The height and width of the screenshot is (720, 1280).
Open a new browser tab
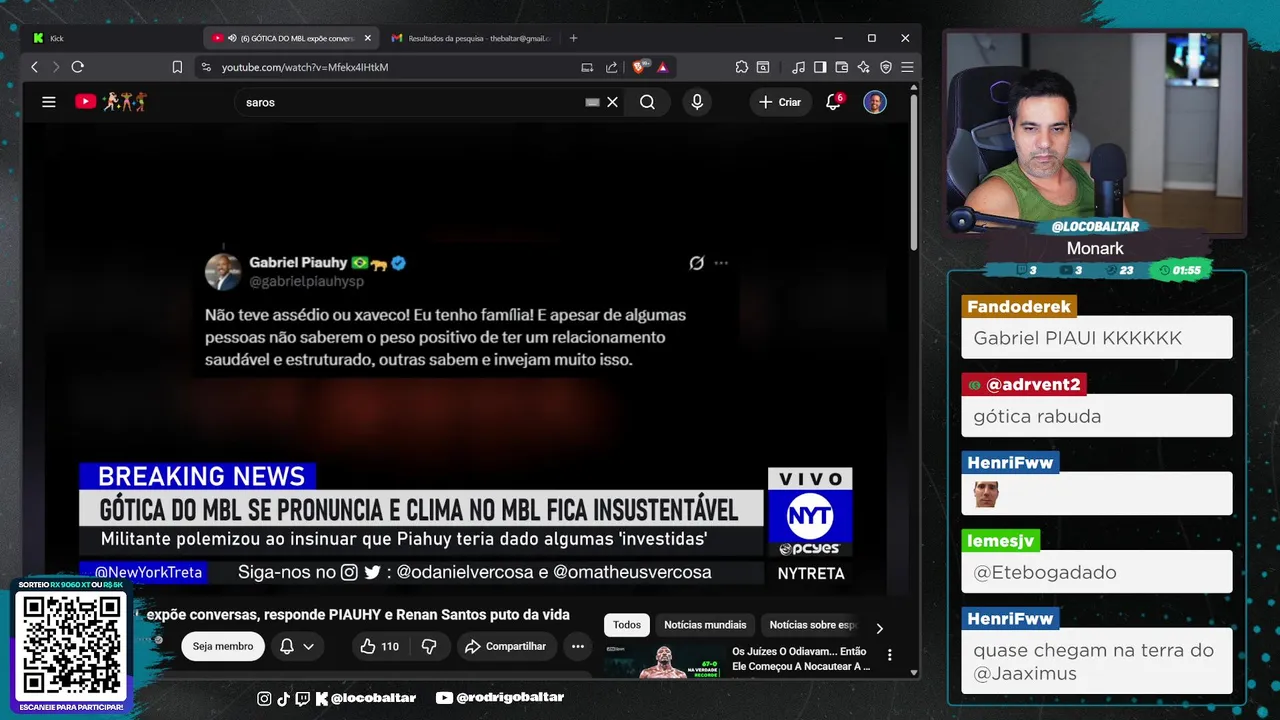(573, 38)
